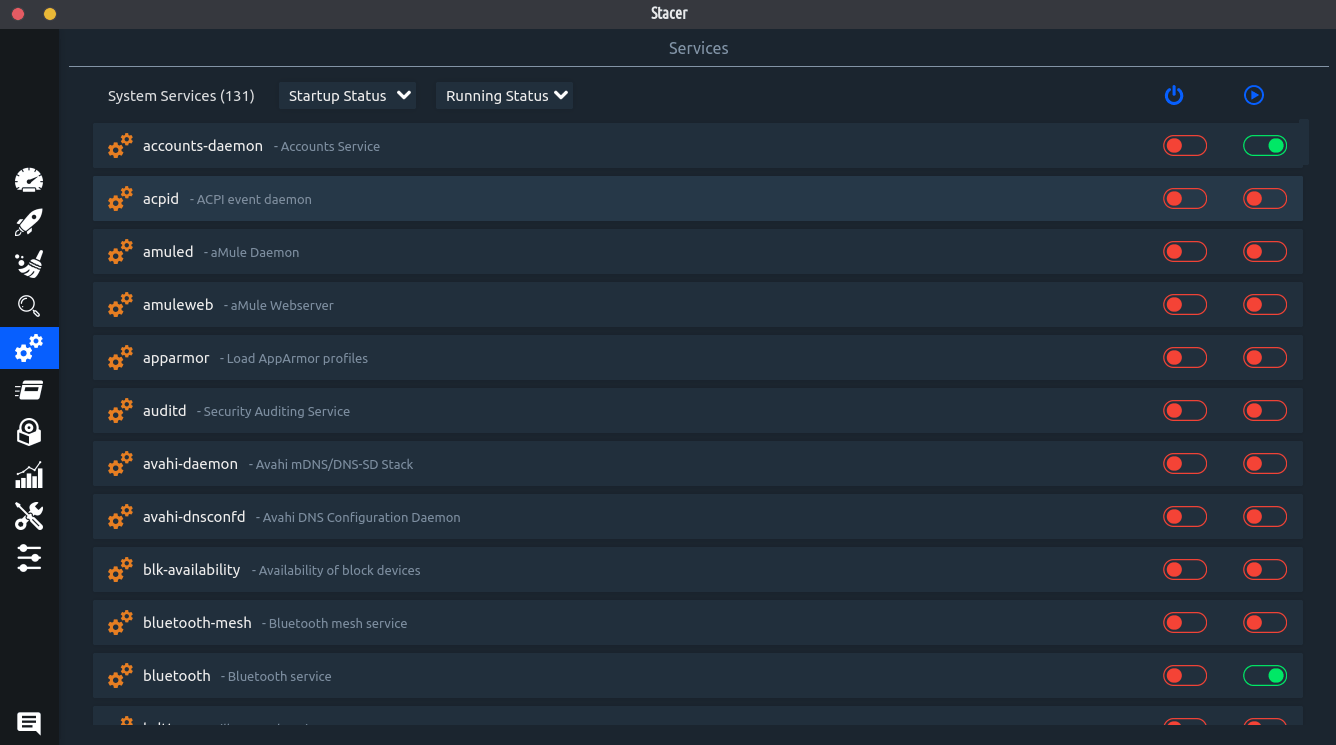Click the startup power column header icon
1336x745 pixels.
[x=1174, y=96]
